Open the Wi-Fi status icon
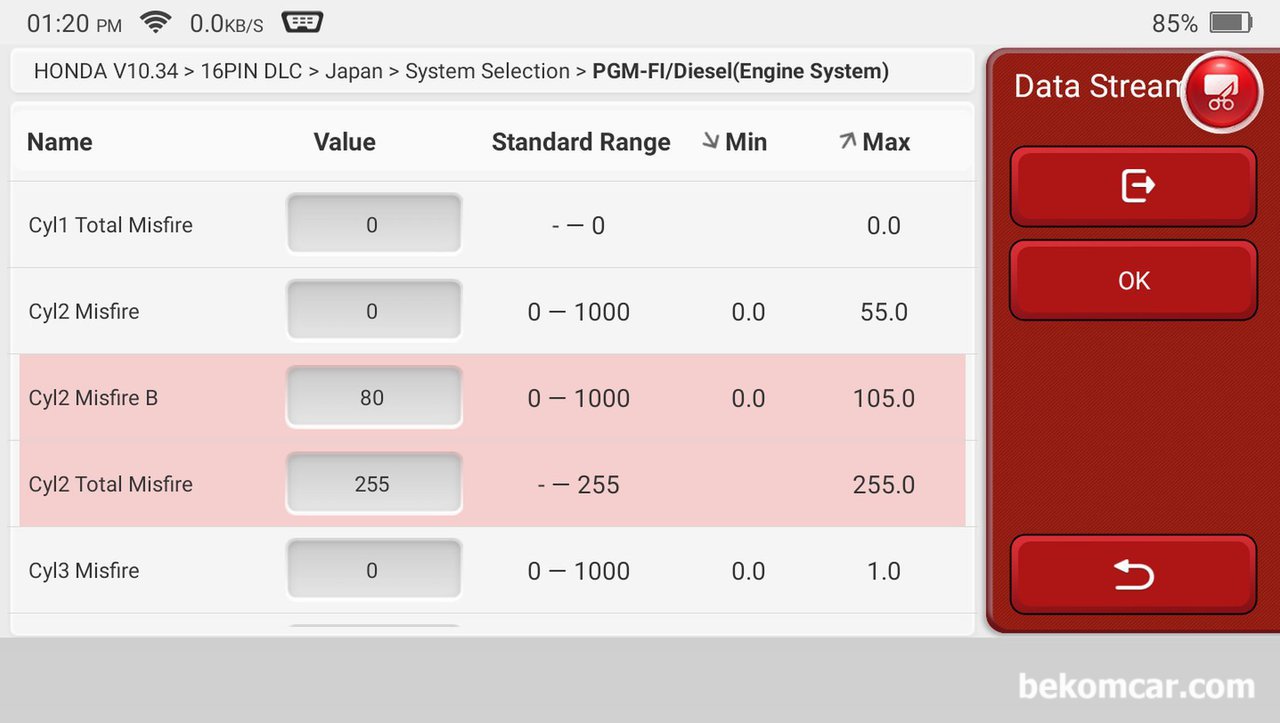 [156, 22]
